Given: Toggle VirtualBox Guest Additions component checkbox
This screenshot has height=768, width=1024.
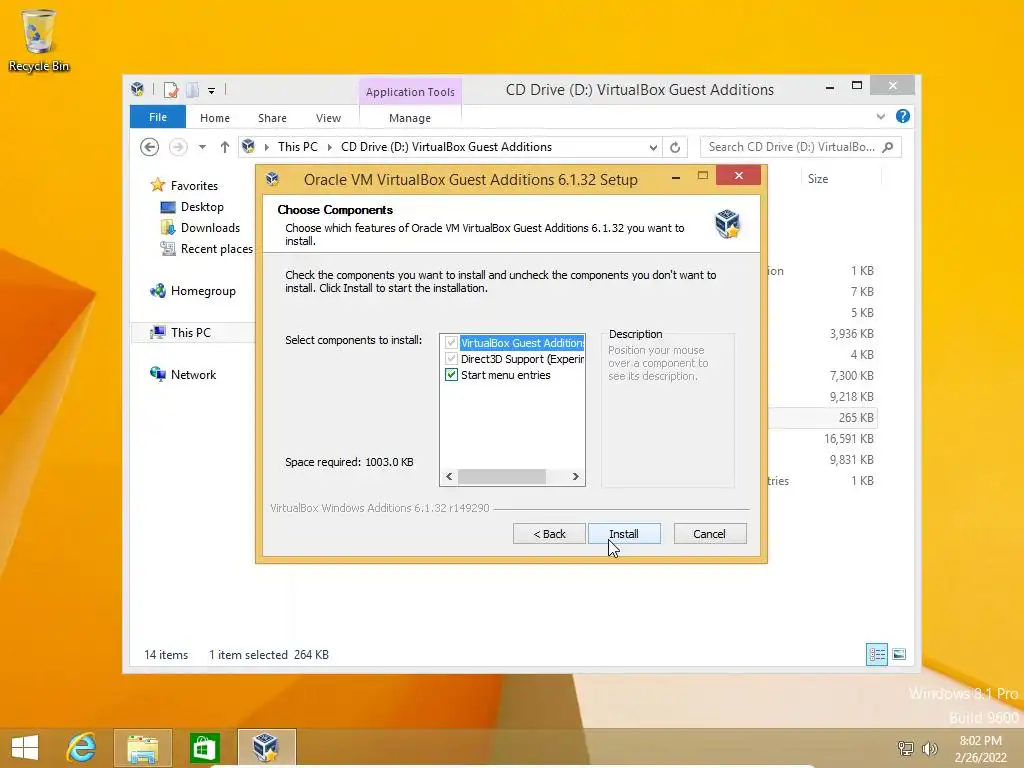Looking at the screenshot, I should [451, 343].
